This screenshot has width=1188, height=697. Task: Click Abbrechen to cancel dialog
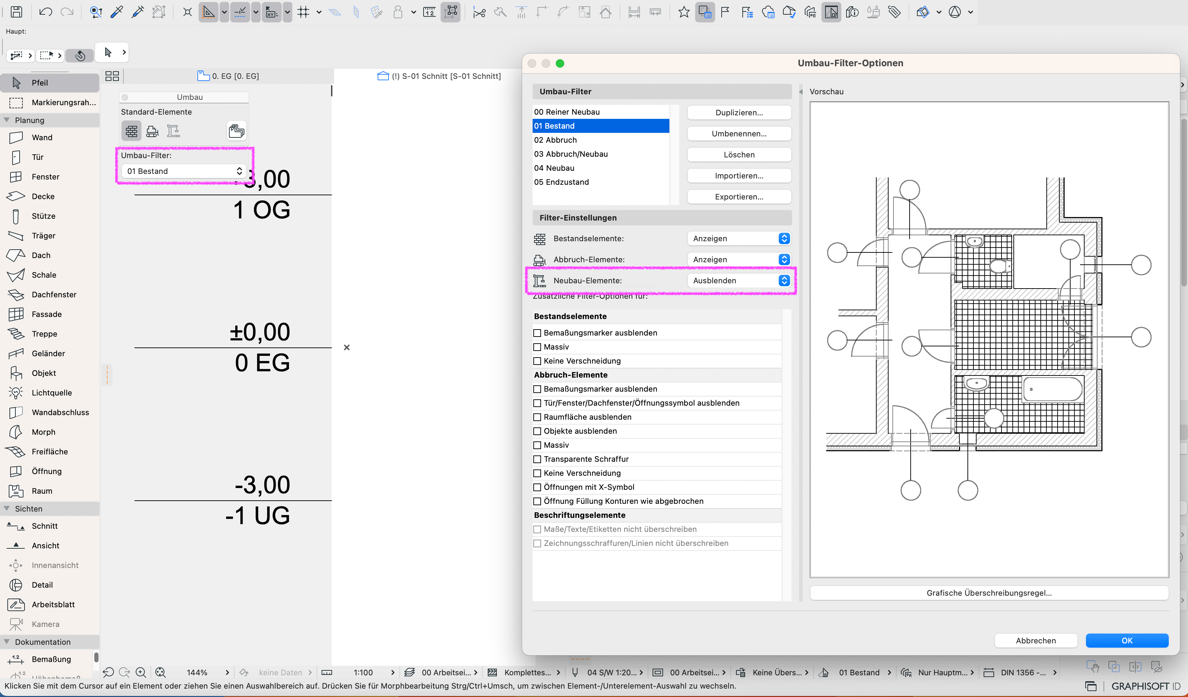[1036, 641]
